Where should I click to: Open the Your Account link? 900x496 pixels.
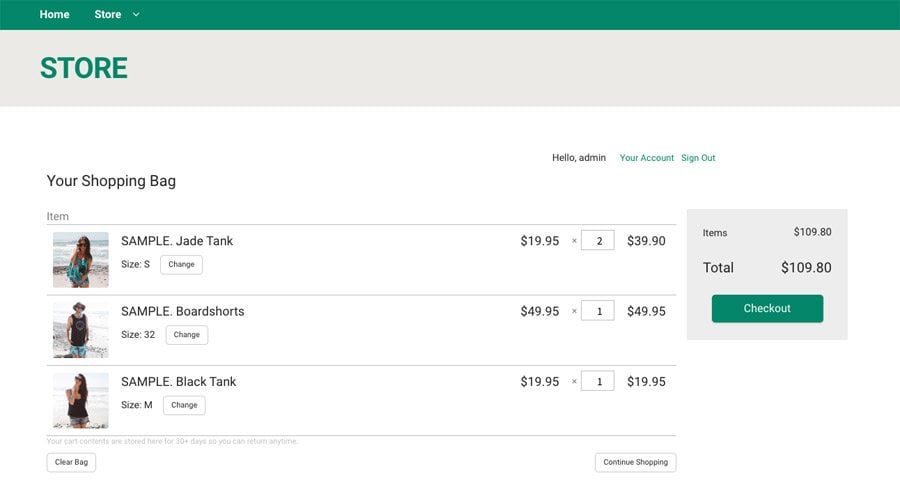point(646,158)
